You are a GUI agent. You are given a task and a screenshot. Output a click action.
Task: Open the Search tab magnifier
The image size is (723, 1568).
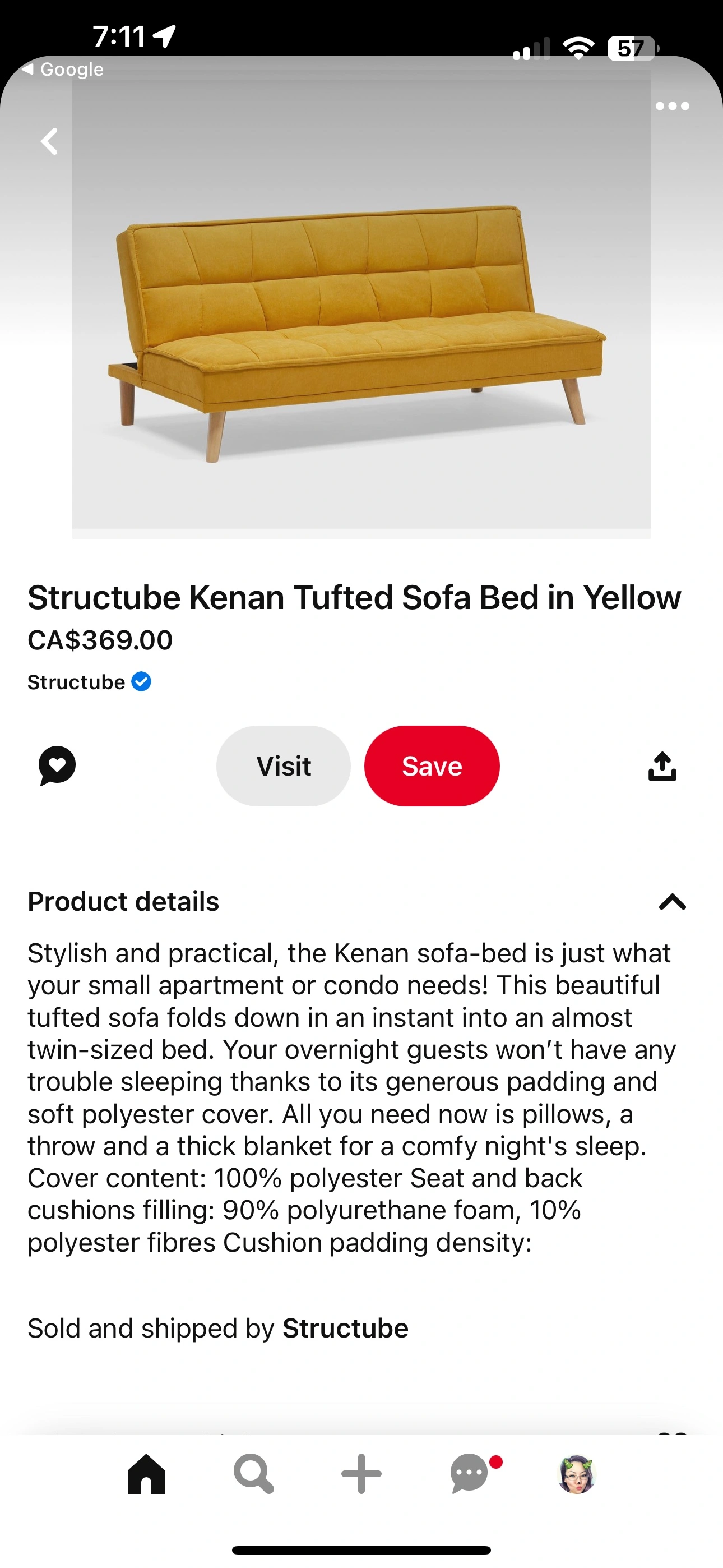[253, 1474]
